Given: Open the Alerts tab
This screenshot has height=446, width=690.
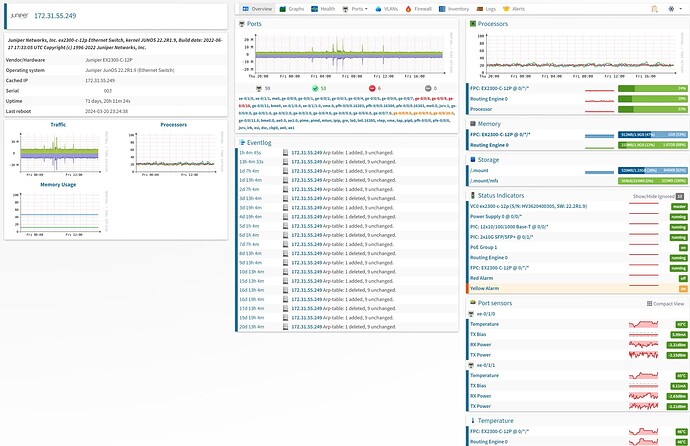Looking at the screenshot, I should pyautogui.click(x=514, y=9).
